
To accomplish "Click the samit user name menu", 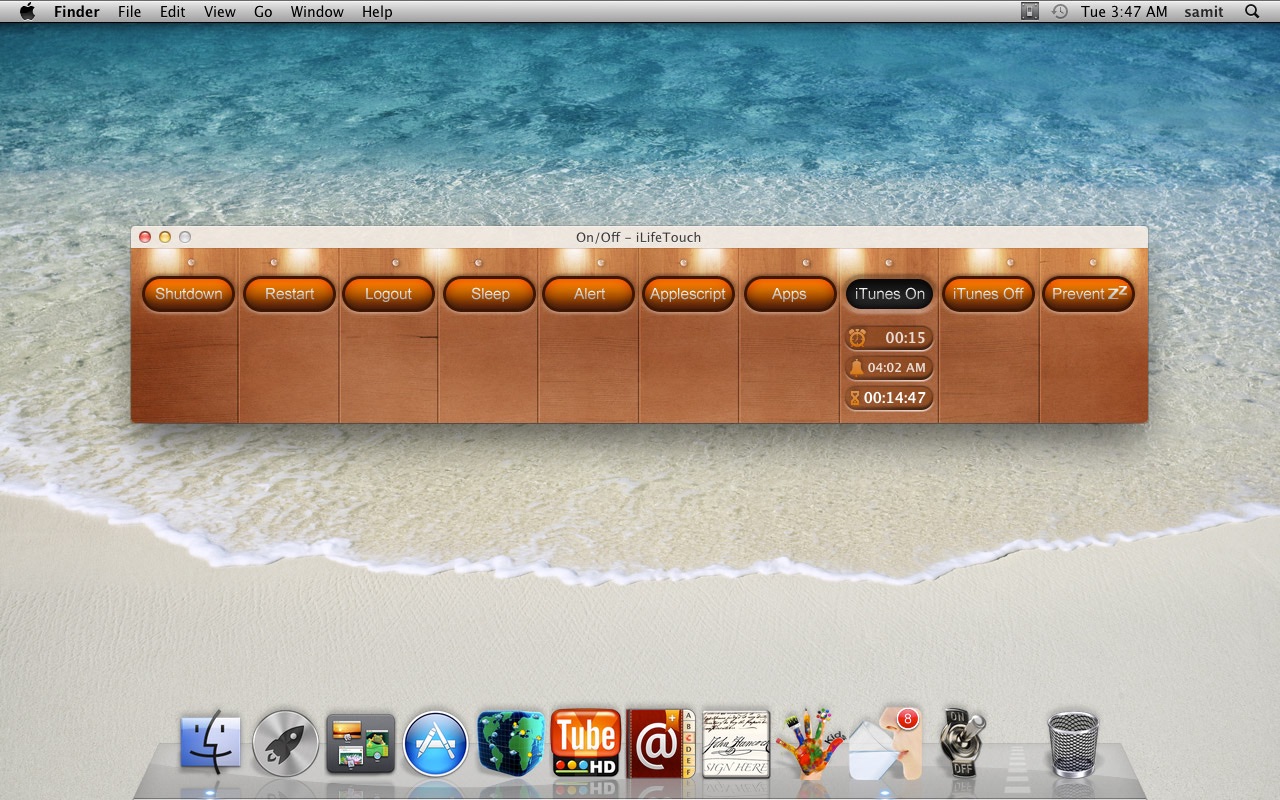I will click(x=1205, y=12).
